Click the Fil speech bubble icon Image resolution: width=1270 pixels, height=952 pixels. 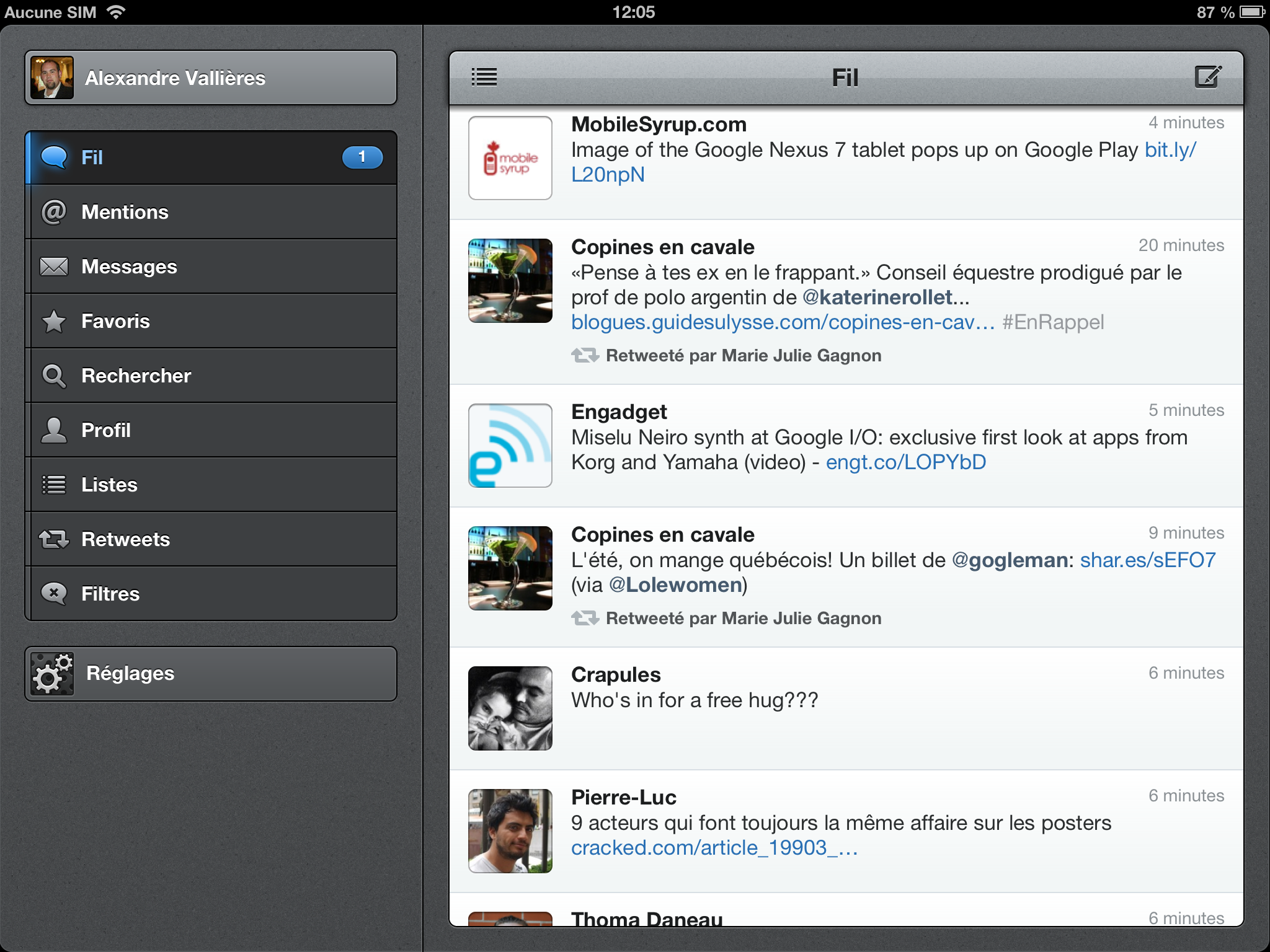[x=54, y=157]
